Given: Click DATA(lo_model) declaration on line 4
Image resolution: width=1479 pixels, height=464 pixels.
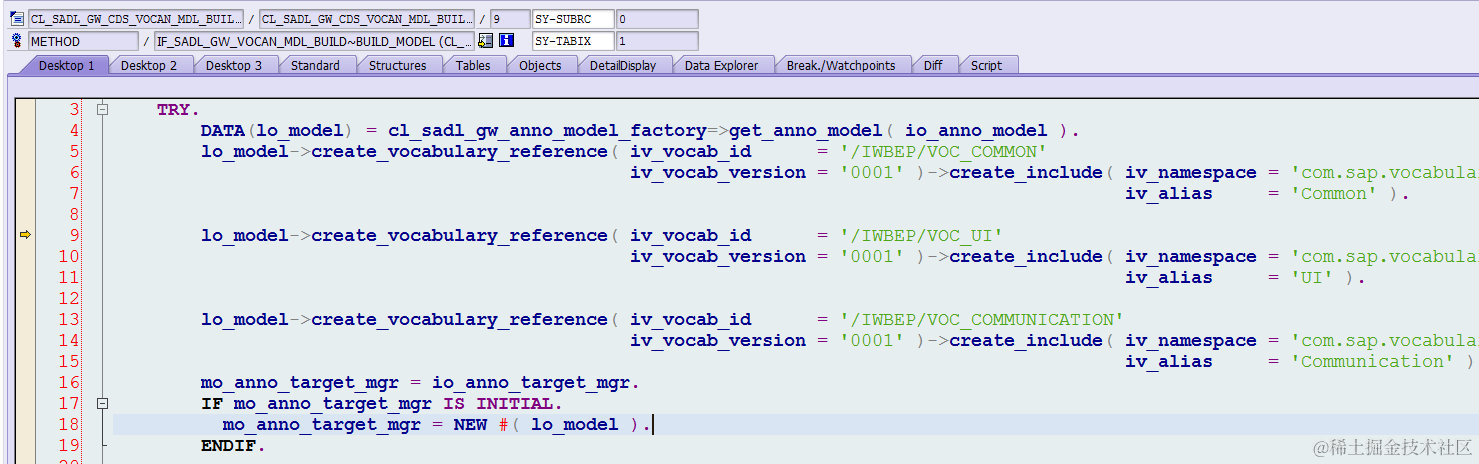Looking at the screenshot, I should 276,131.
